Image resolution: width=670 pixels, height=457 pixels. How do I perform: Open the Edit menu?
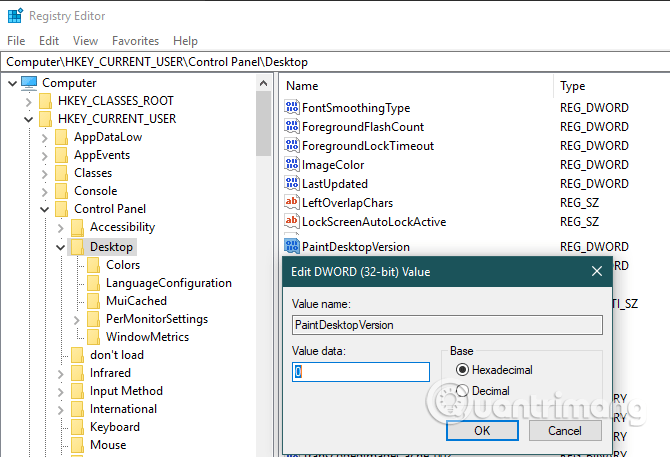(49, 41)
